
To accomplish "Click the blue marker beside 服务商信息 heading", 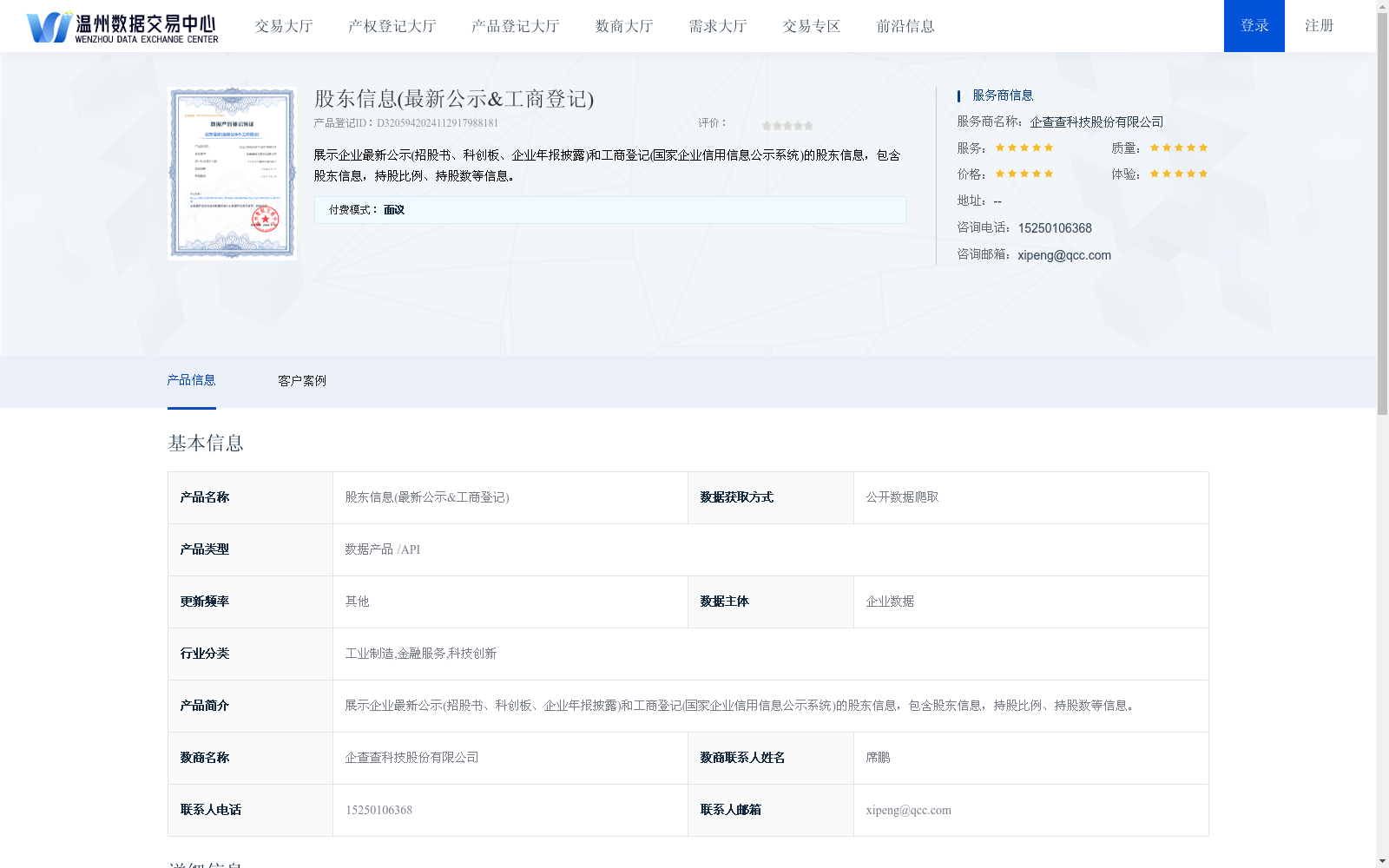I will click(957, 95).
